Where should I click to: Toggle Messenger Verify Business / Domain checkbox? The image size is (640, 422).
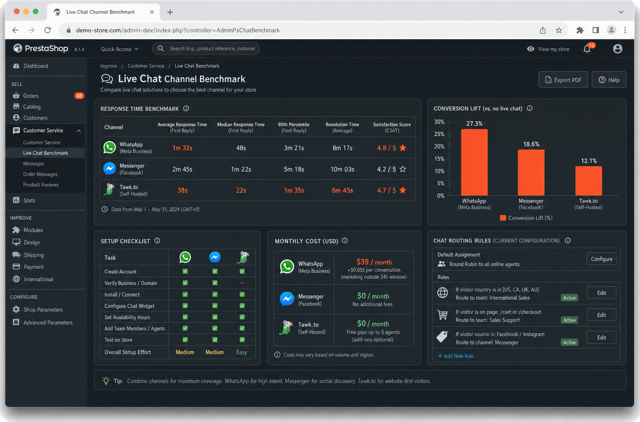215,283
